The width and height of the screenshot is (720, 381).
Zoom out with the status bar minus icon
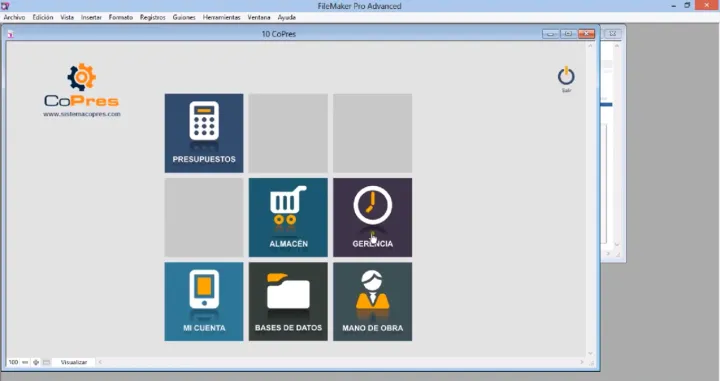pos(25,362)
